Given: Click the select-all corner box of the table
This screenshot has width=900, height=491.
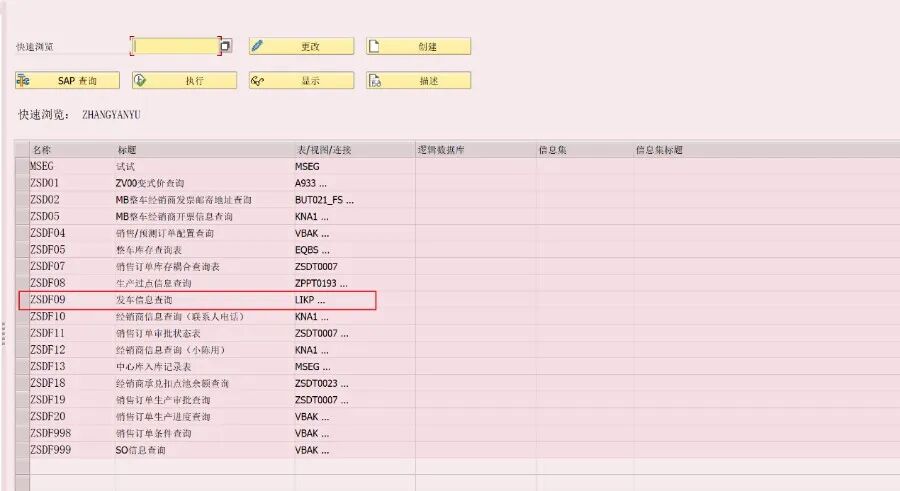Looking at the screenshot, I should [22, 149].
